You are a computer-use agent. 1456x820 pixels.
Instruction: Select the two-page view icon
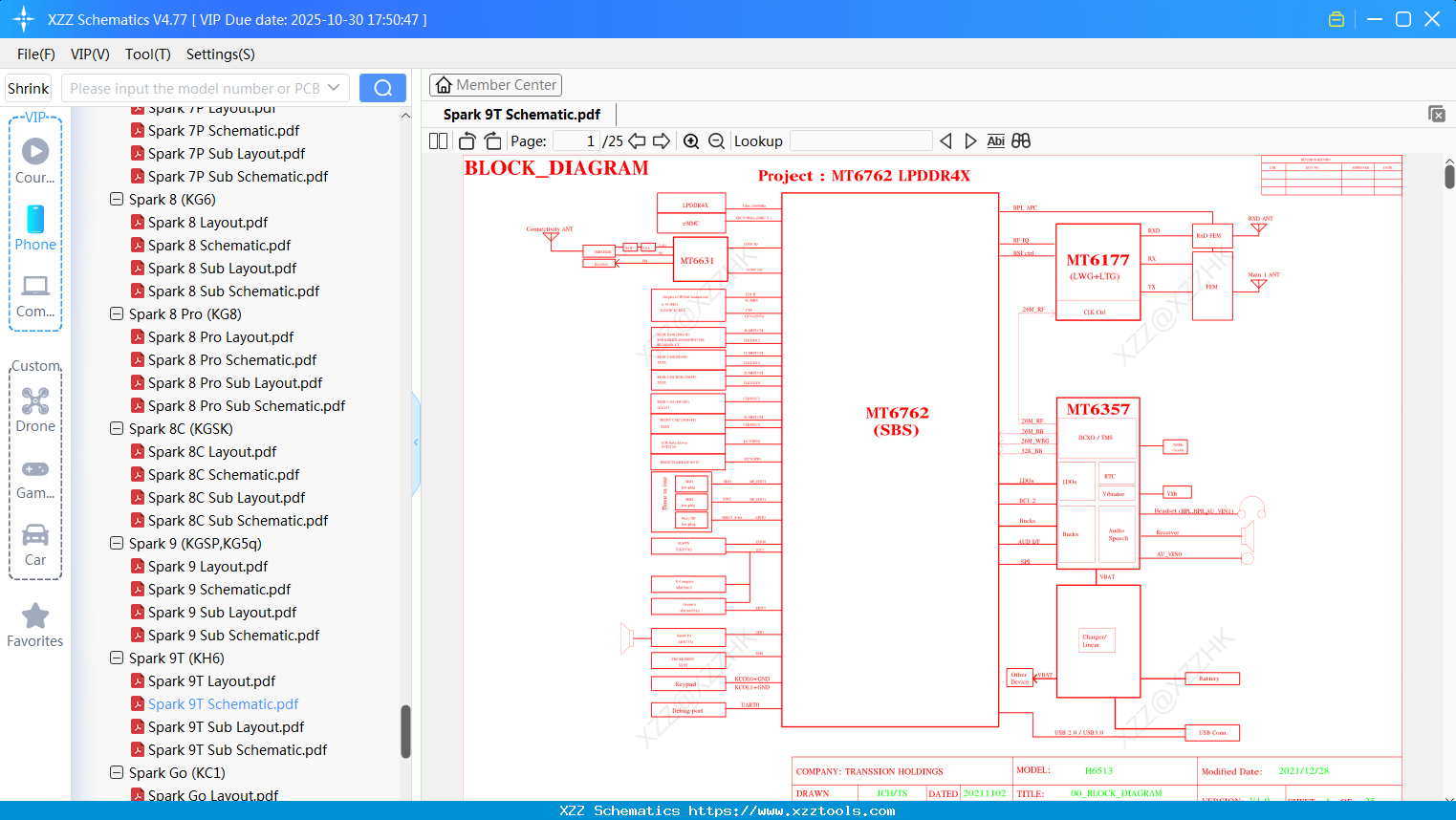click(437, 140)
